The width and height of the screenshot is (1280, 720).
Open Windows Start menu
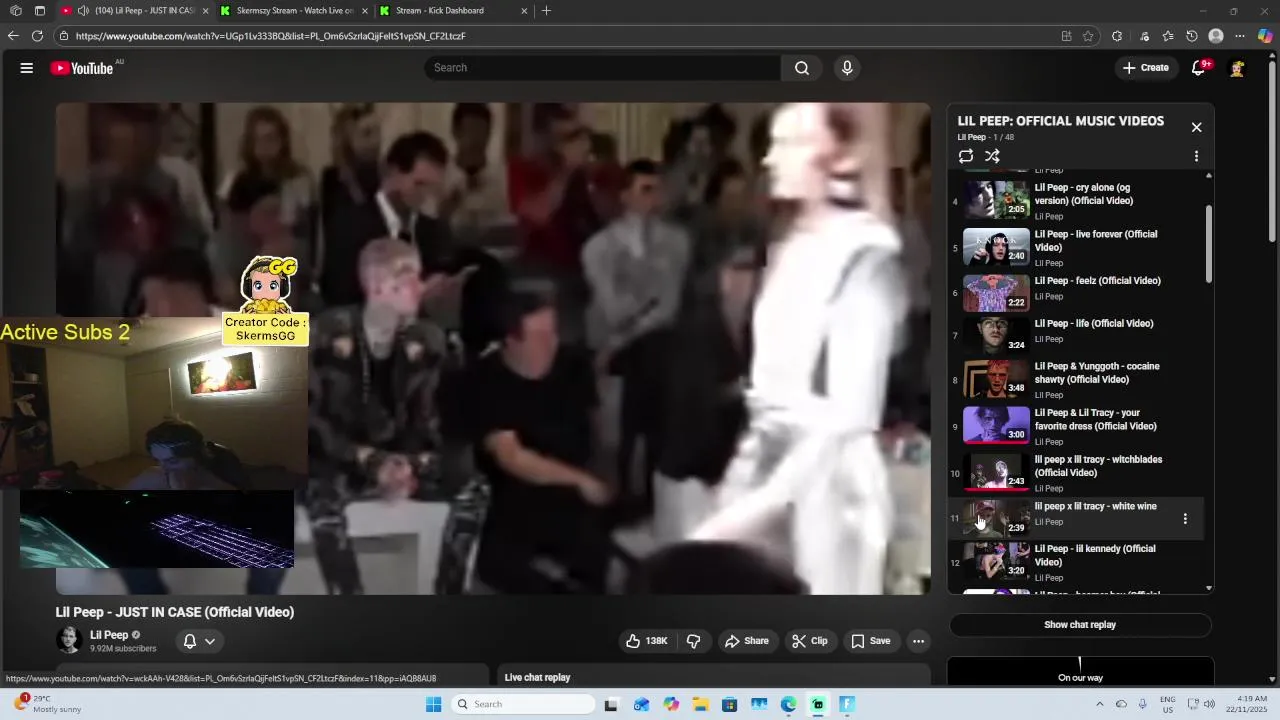pos(433,704)
